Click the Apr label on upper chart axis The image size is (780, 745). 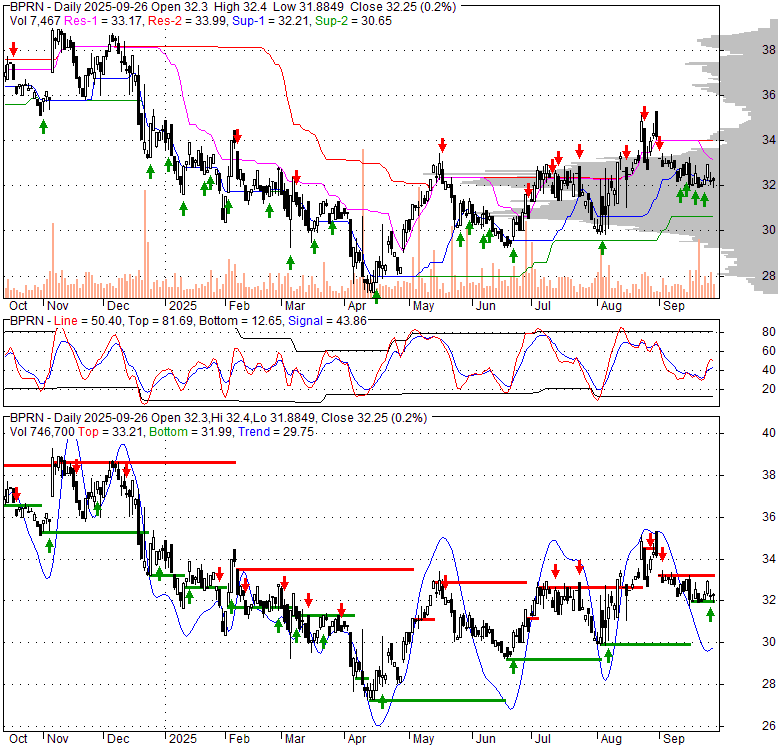pyautogui.click(x=357, y=306)
